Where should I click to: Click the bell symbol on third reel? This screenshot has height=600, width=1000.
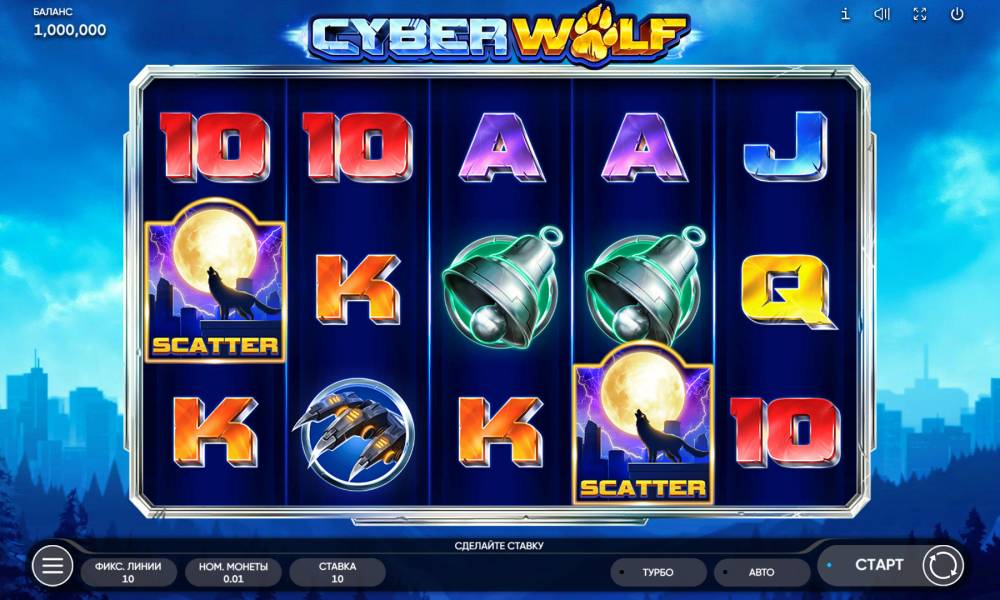point(502,287)
